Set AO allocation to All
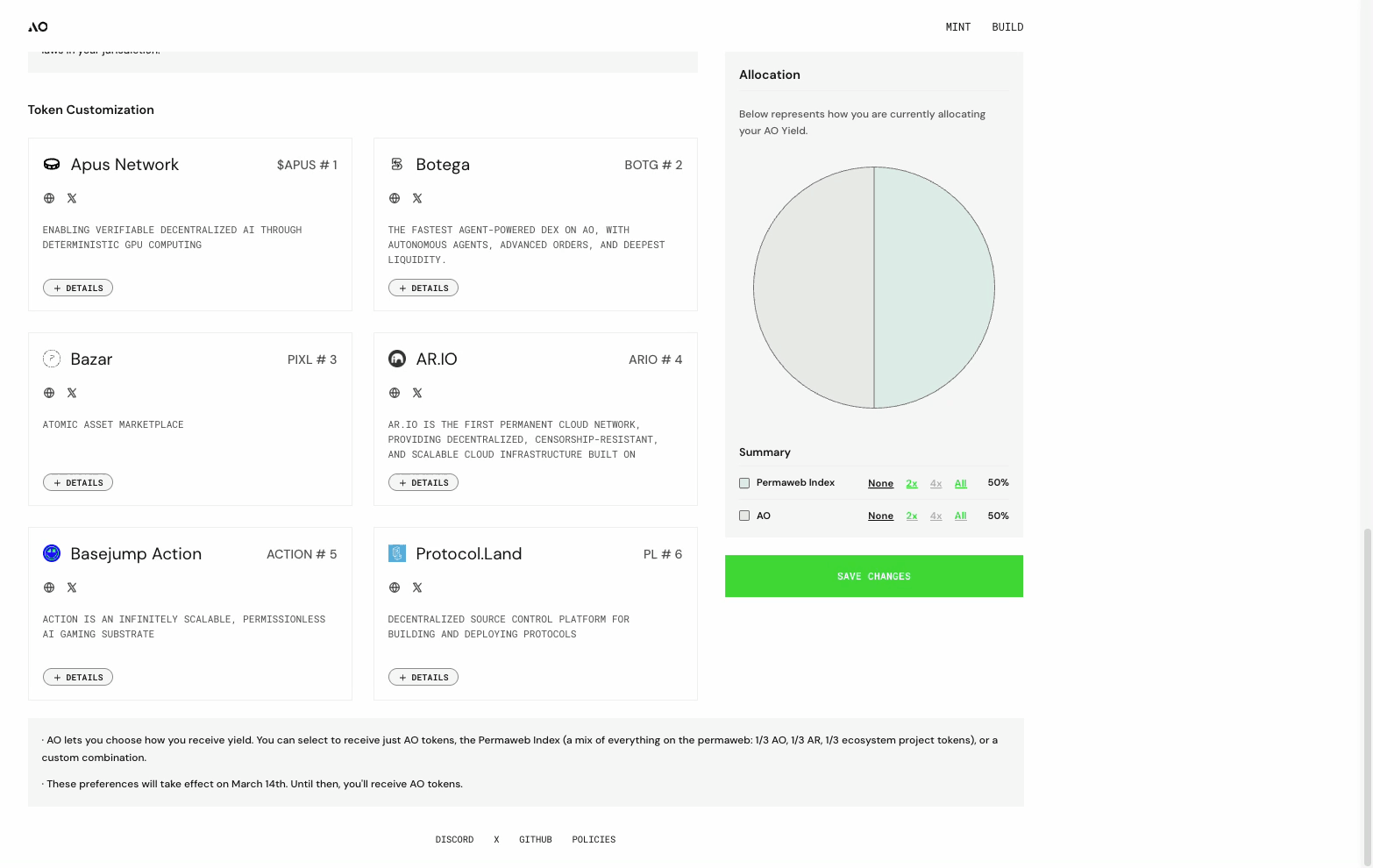Image resolution: width=1373 pixels, height=868 pixels. 961,516
